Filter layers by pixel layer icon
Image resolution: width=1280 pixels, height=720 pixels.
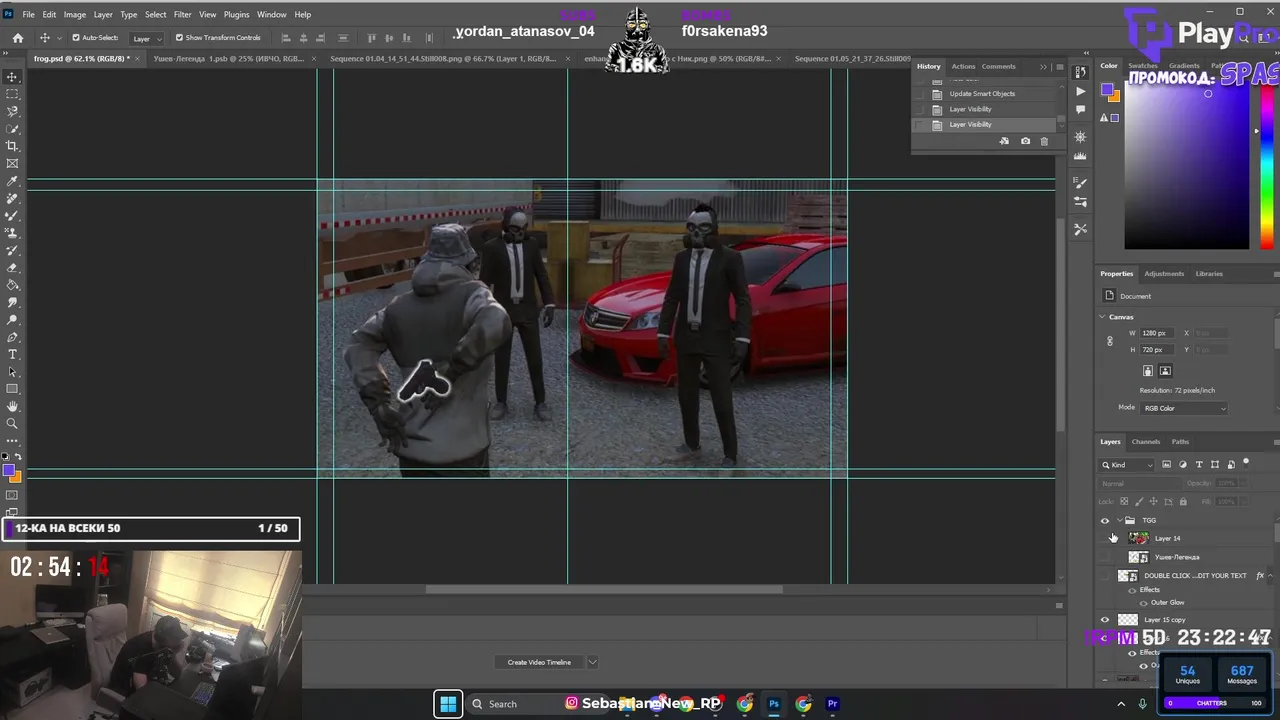(1166, 464)
